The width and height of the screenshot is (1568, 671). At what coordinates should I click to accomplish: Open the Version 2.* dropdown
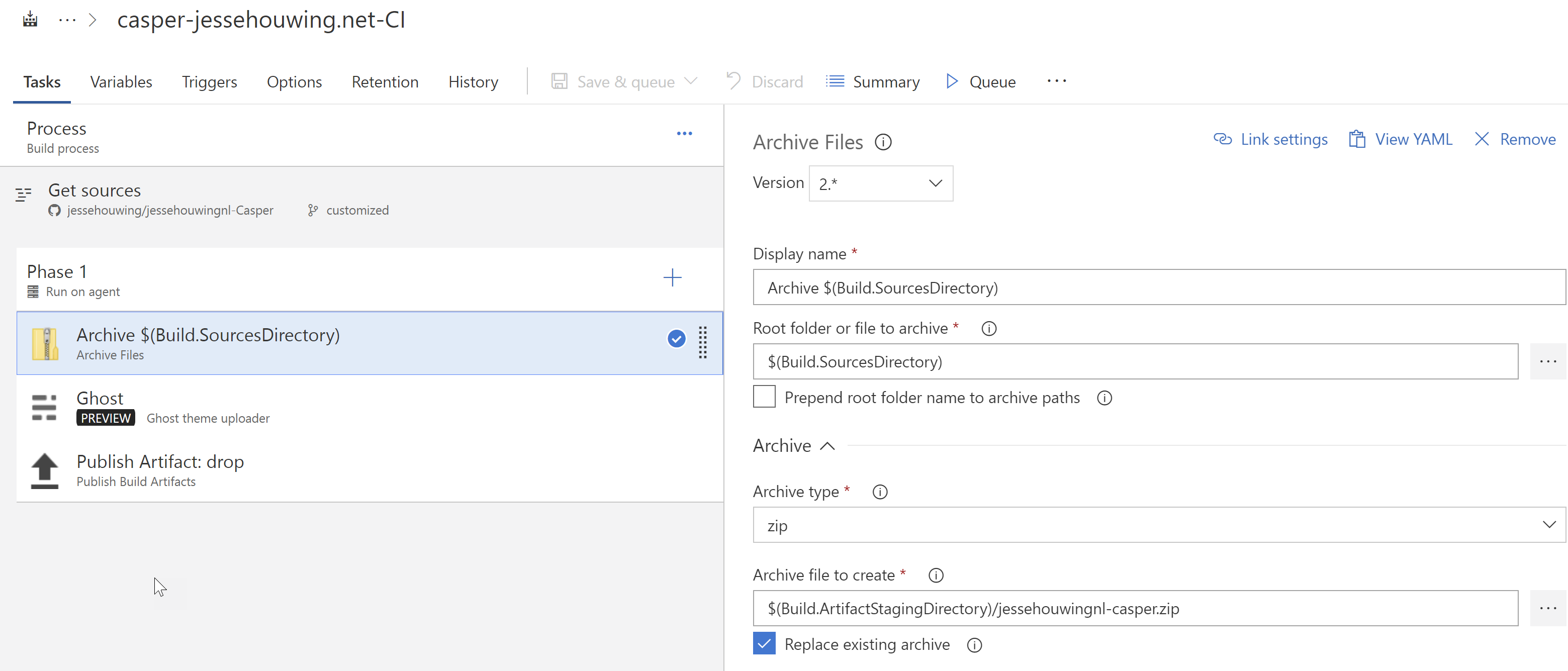880,184
